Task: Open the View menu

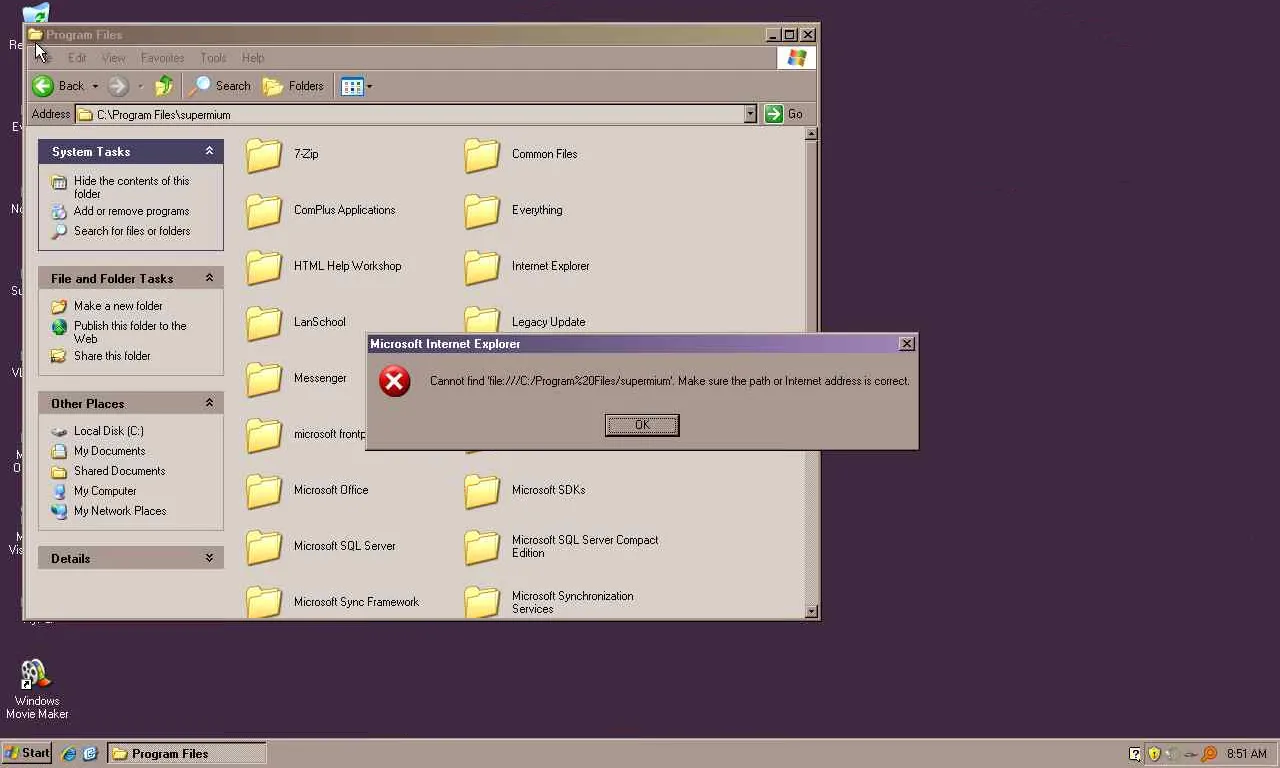Action: click(x=114, y=58)
